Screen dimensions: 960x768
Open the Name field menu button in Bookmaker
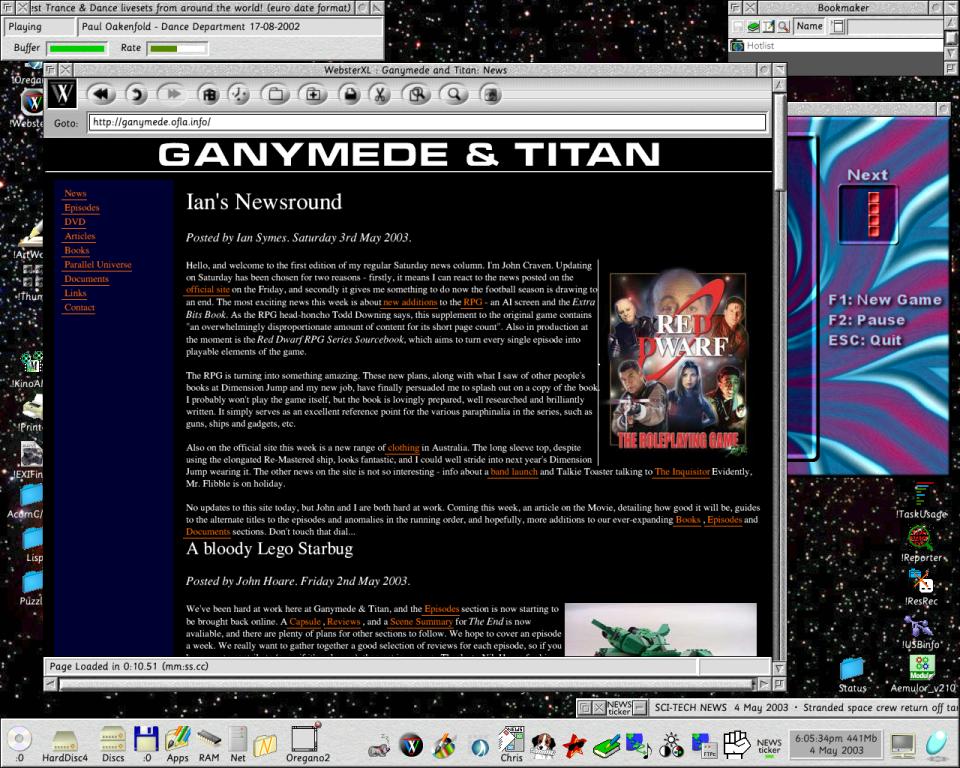coord(838,26)
